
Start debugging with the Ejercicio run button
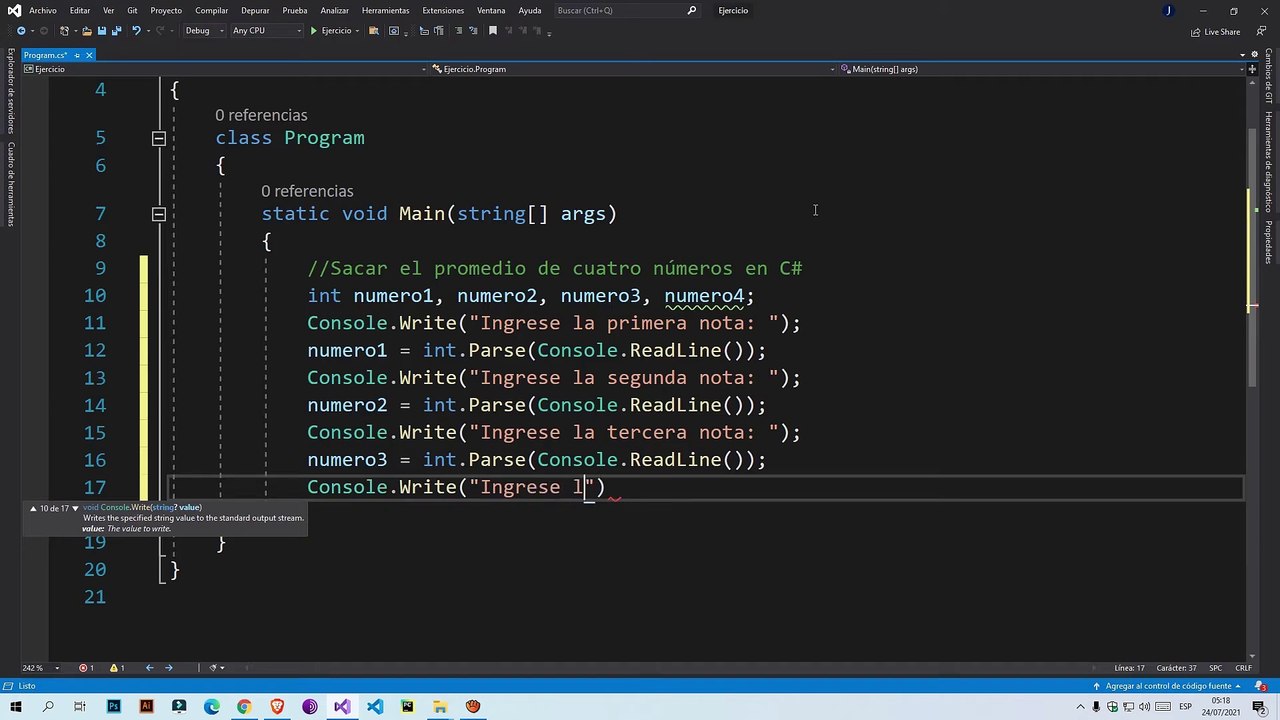(331, 31)
